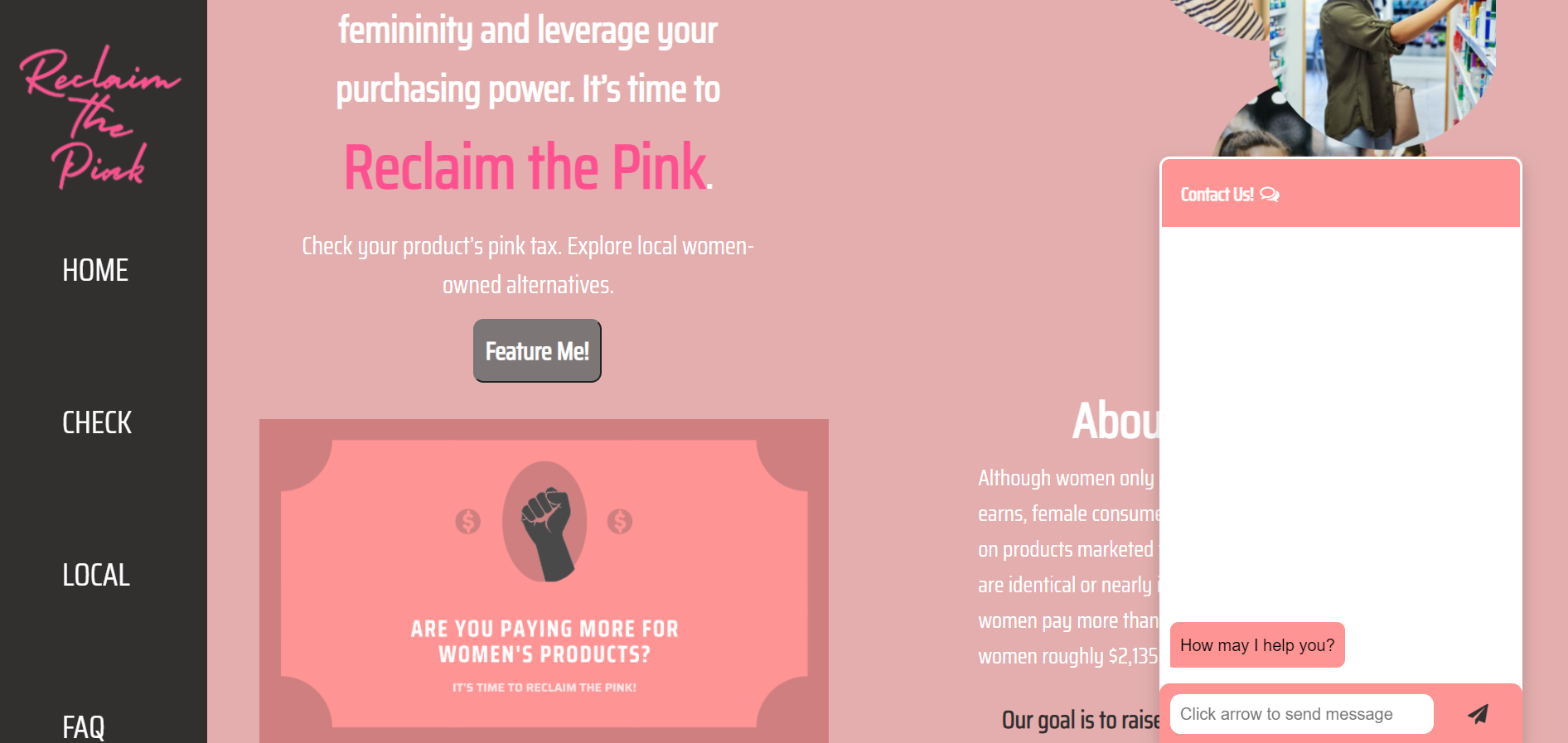Viewport: 1568px width, 743px height.
Task: Click the How may I help you message bubble
Action: [x=1256, y=644]
